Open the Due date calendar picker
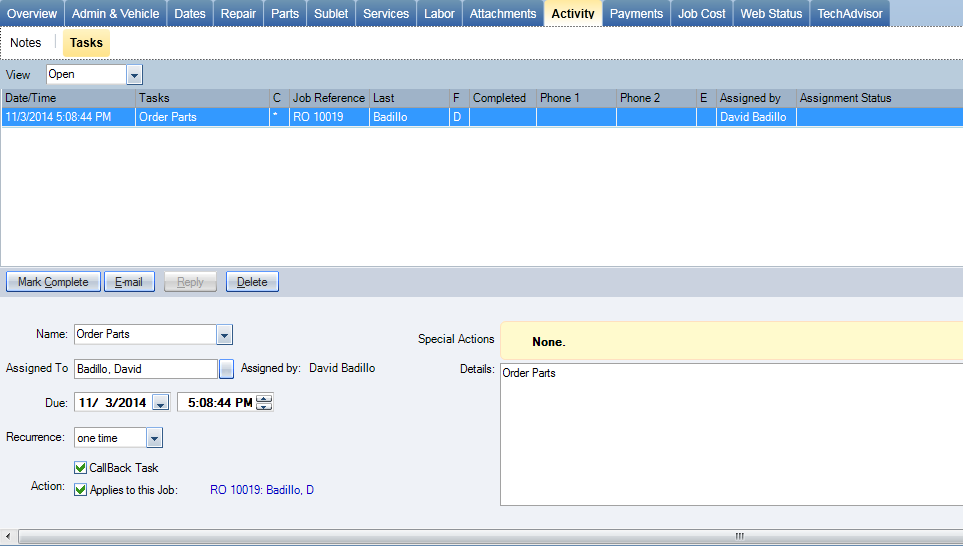The height and width of the screenshot is (546, 963). pyautogui.click(x=160, y=403)
